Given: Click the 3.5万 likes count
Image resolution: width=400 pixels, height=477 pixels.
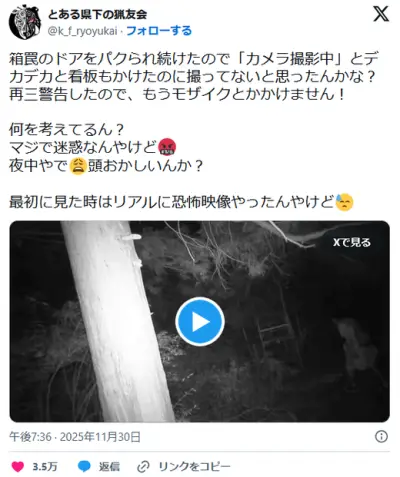Looking at the screenshot, I should coord(45,466).
